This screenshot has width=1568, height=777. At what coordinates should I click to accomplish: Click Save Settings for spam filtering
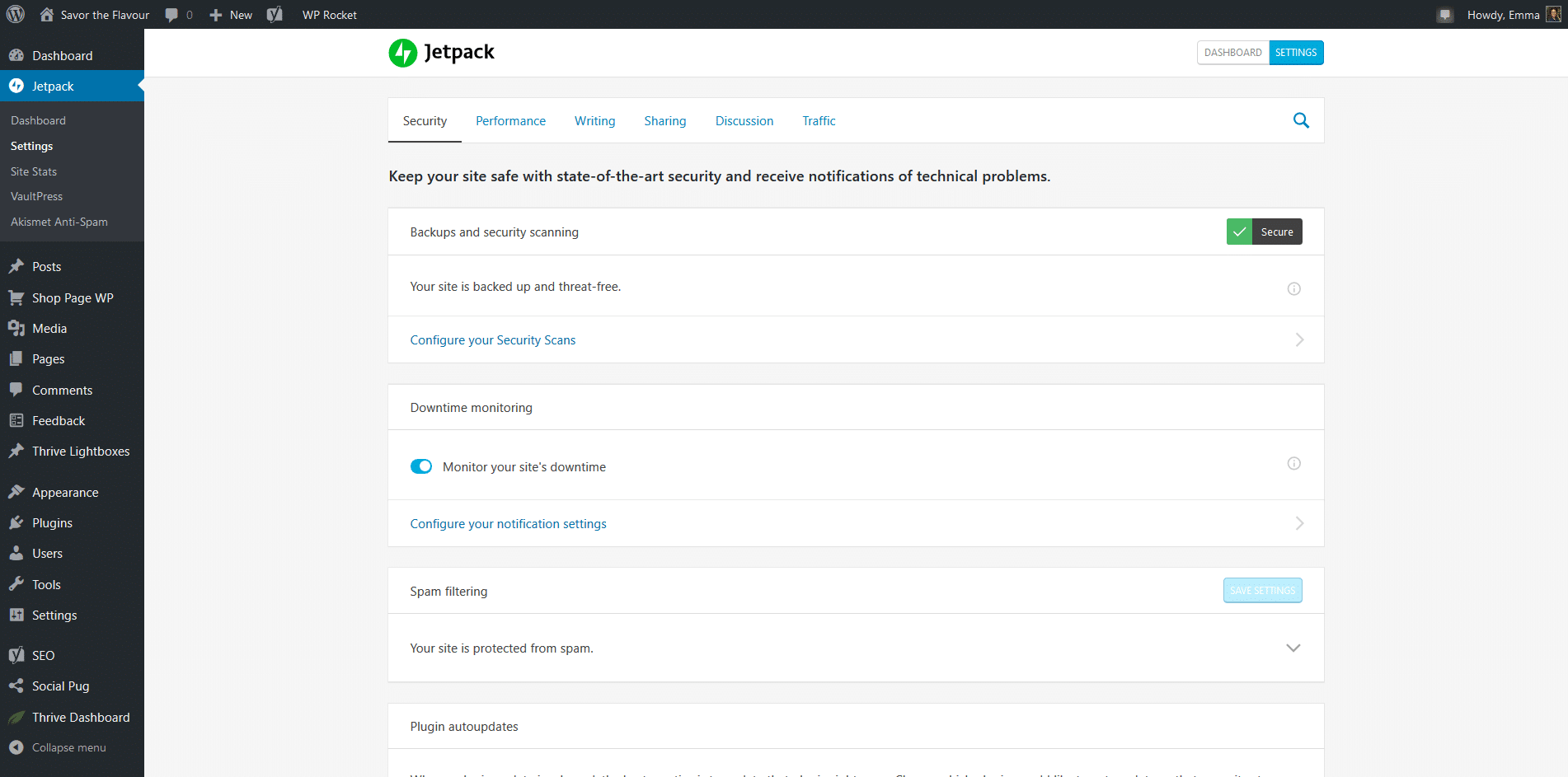(x=1262, y=590)
